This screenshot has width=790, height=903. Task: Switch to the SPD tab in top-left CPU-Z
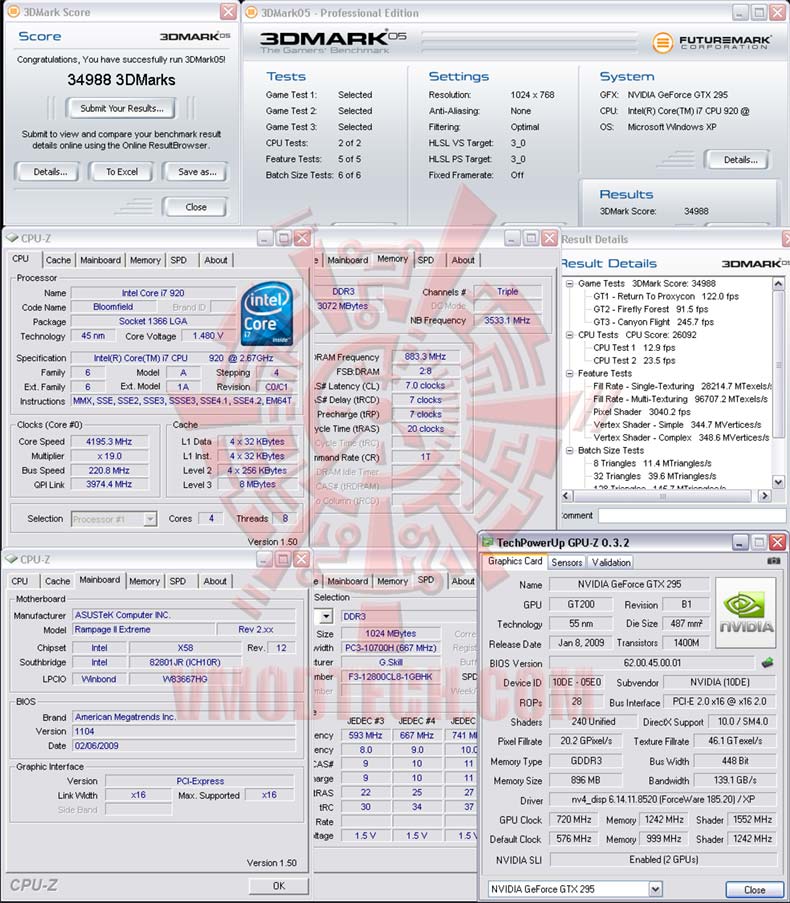click(x=178, y=260)
